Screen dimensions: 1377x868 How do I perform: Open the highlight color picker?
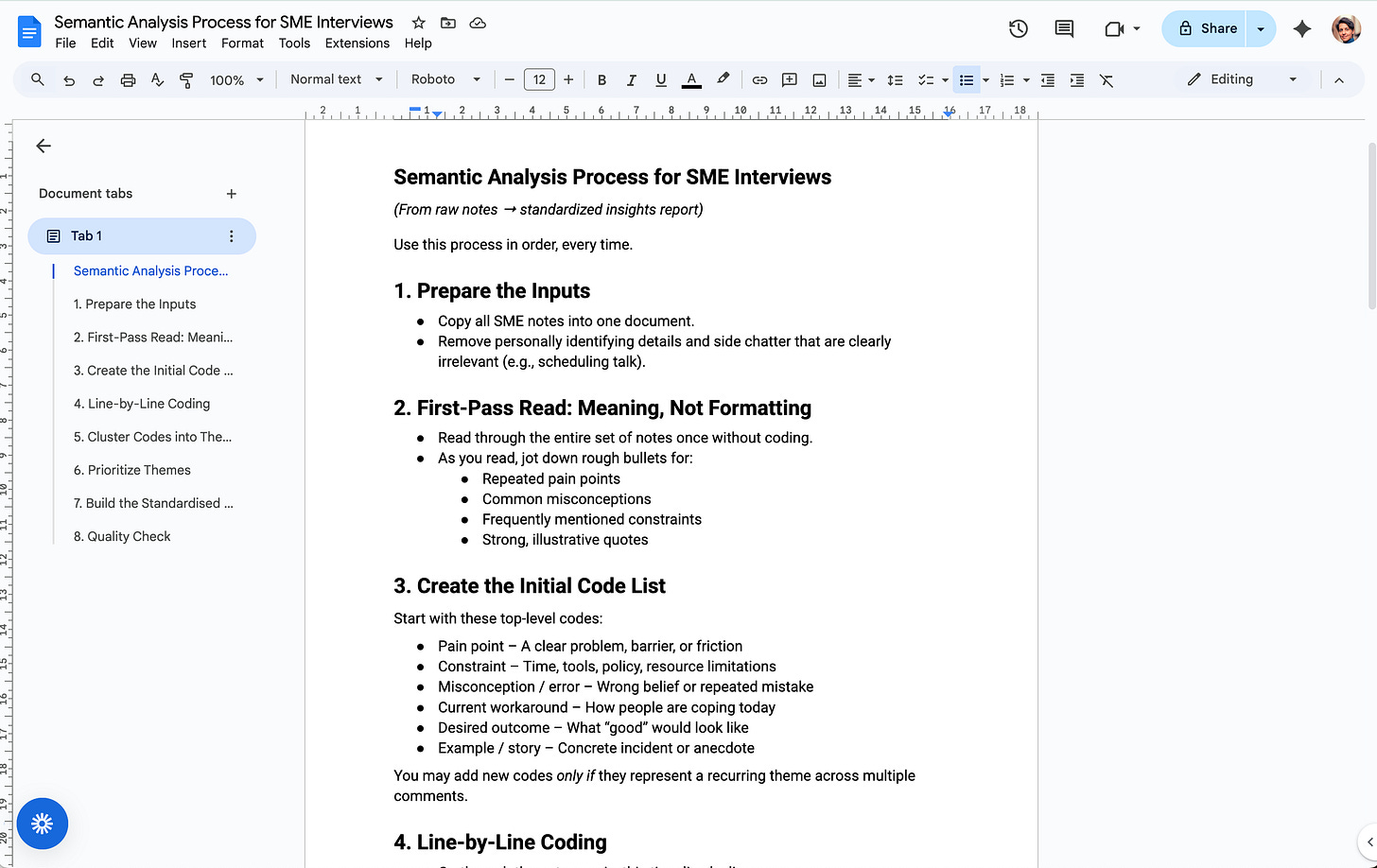click(x=723, y=80)
